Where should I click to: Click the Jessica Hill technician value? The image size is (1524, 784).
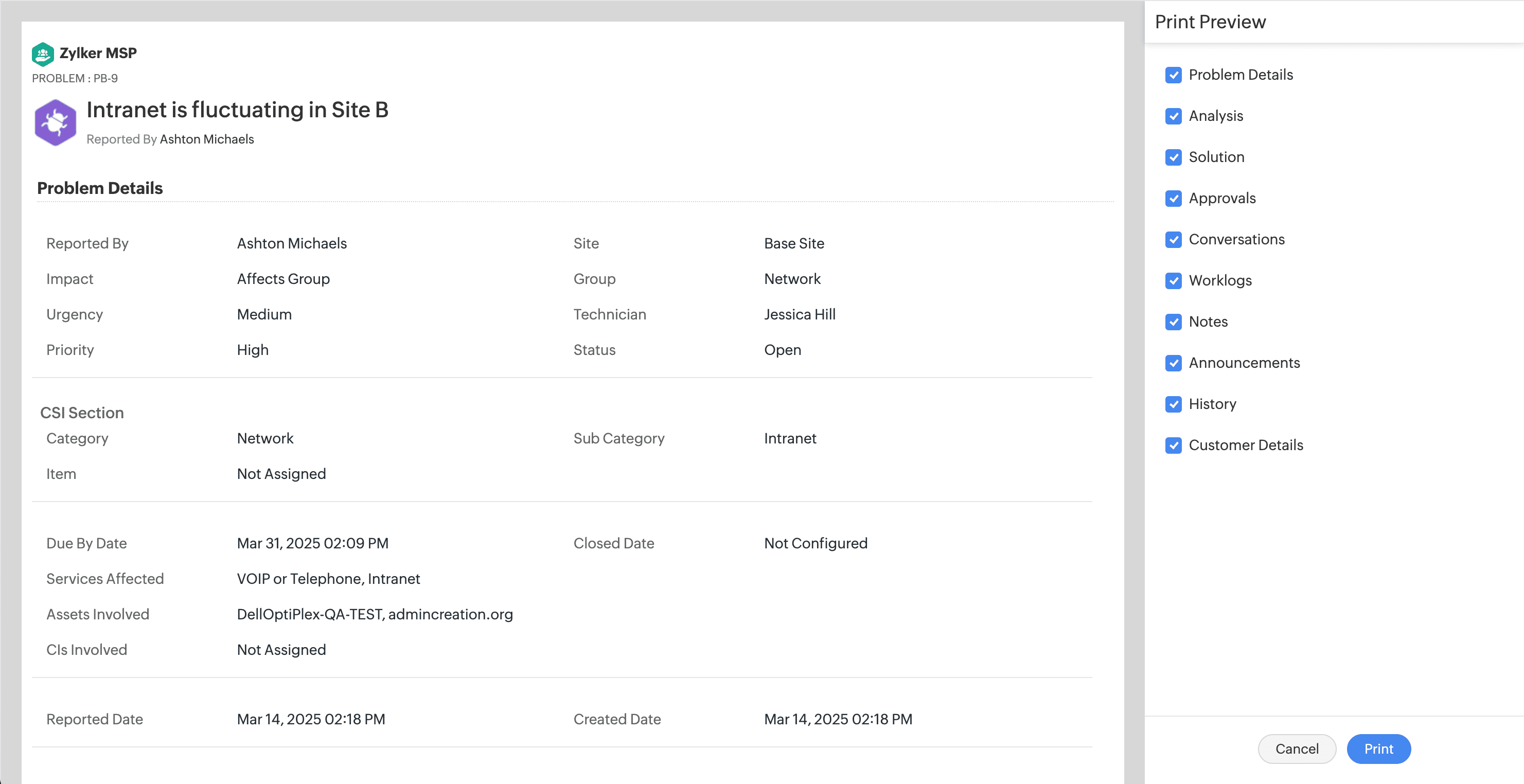click(799, 314)
